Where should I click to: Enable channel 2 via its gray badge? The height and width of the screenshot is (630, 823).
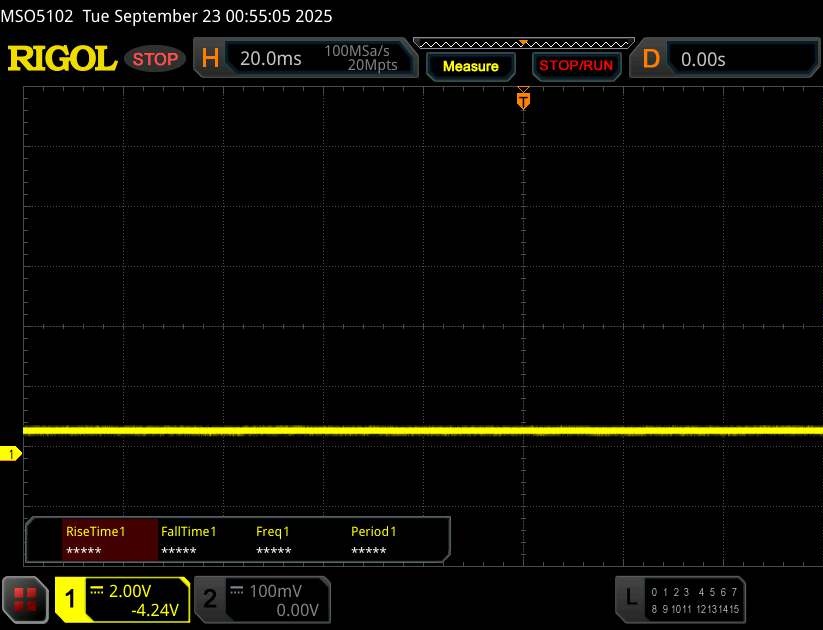tap(210, 599)
